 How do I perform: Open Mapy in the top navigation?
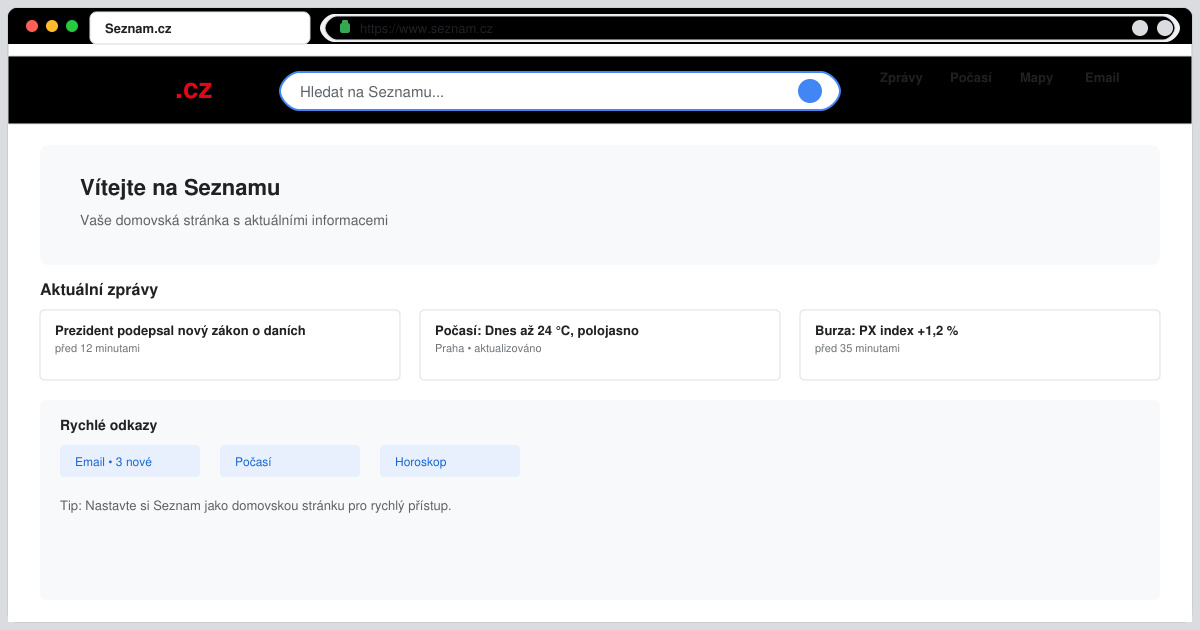tap(1036, 77)
